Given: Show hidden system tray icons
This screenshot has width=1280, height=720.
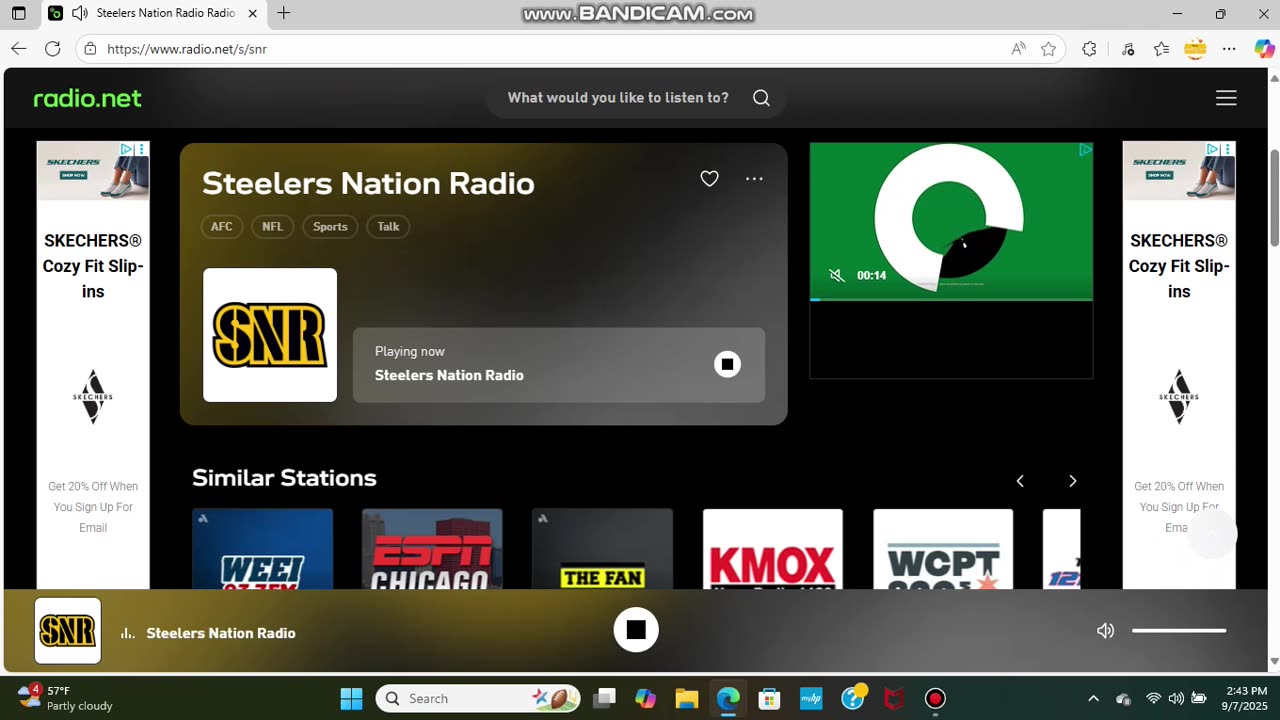Looking at the screenshot, I should click(x=1093, y=698).
